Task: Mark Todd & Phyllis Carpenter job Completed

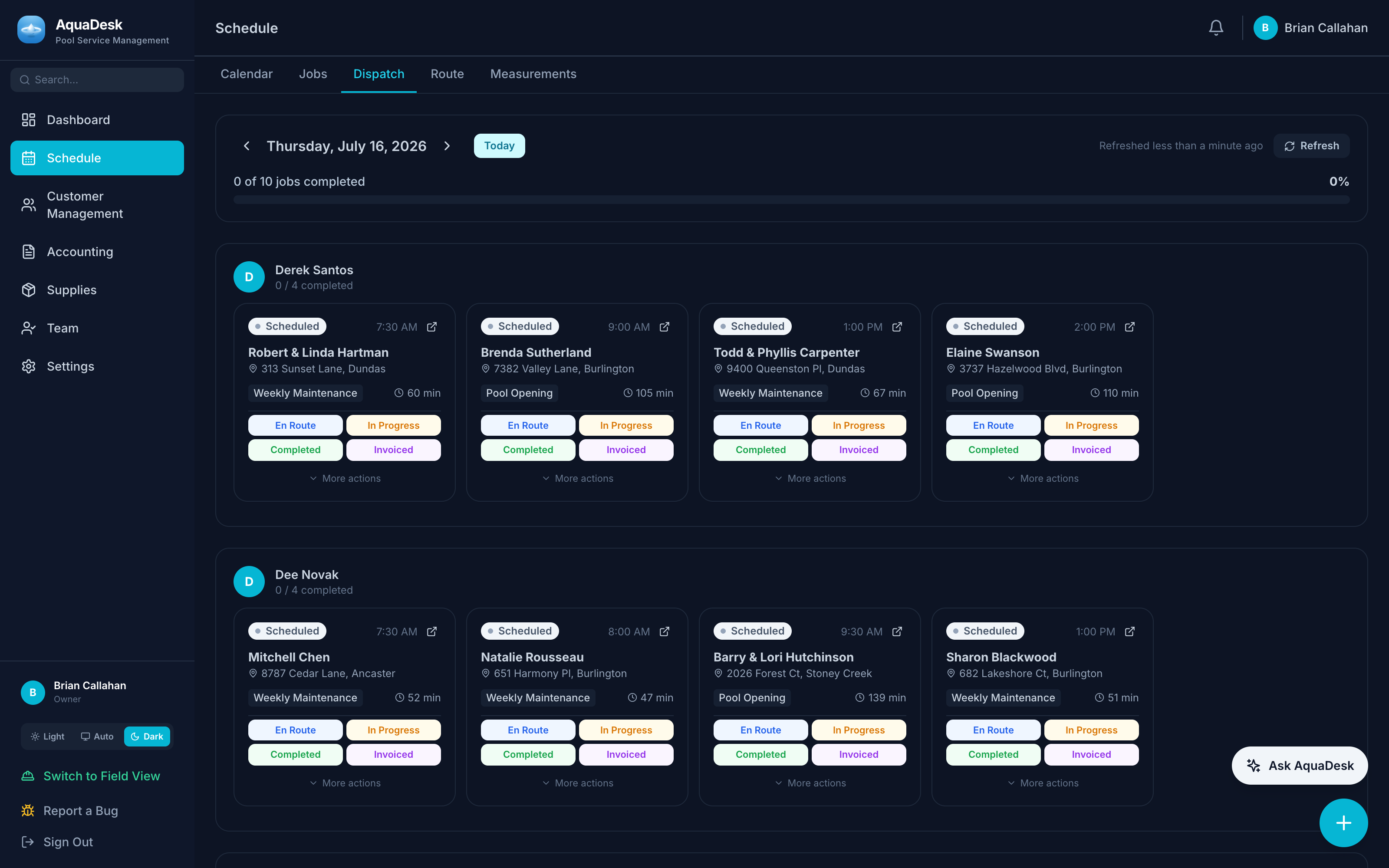Action: (x=760, y=450)
